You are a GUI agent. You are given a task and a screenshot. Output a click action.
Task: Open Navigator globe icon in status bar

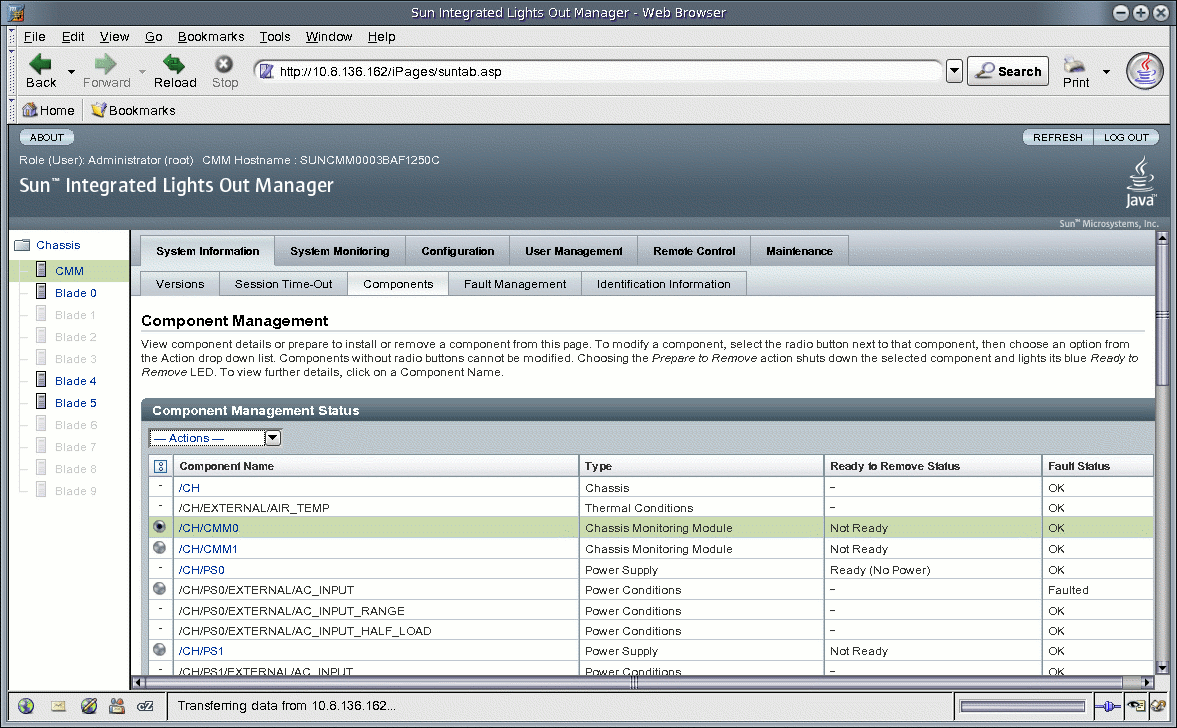click(x=26, y=705)
